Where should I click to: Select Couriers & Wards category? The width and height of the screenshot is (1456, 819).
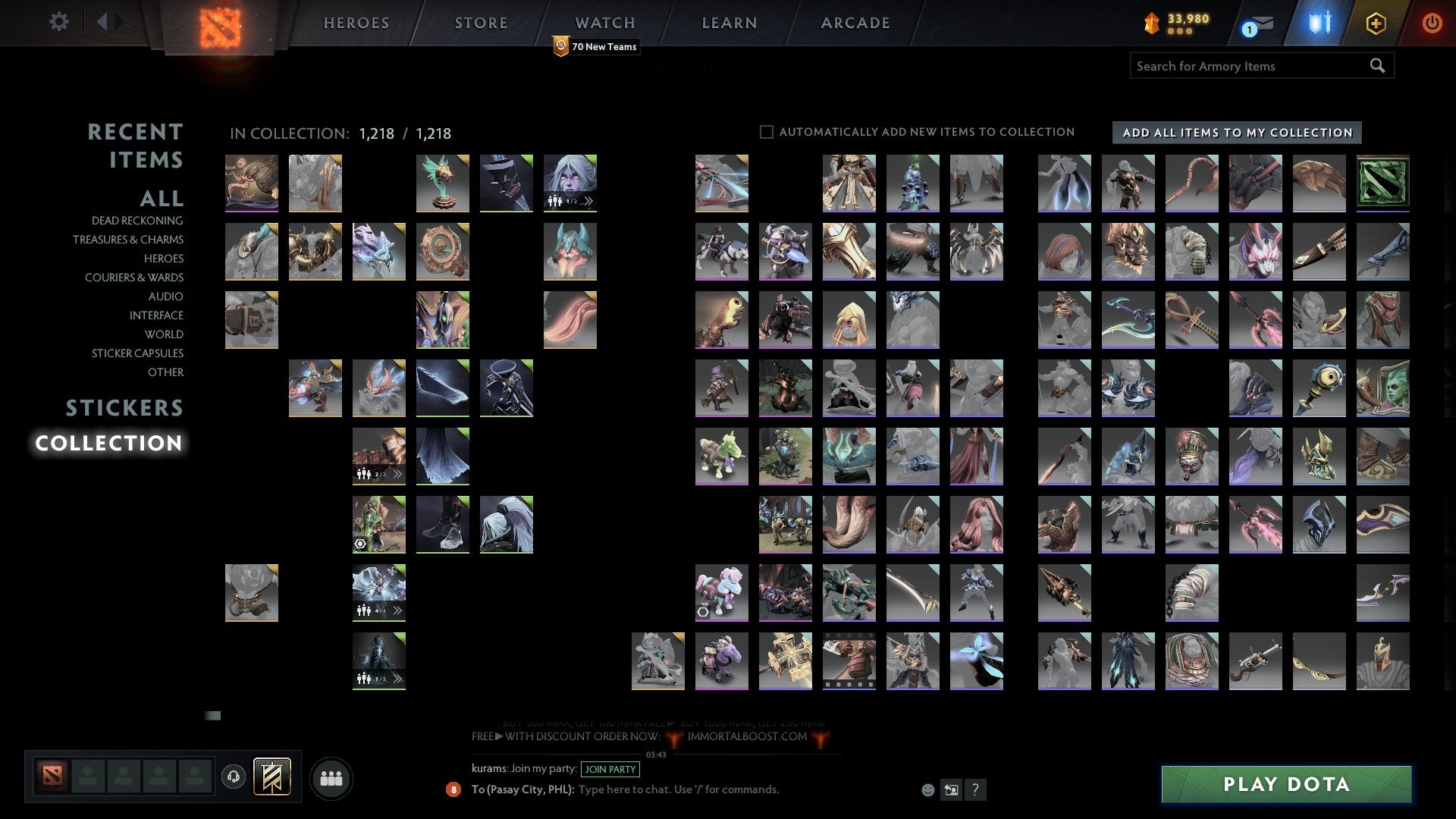pyautogui.click(x=134, y=278)
